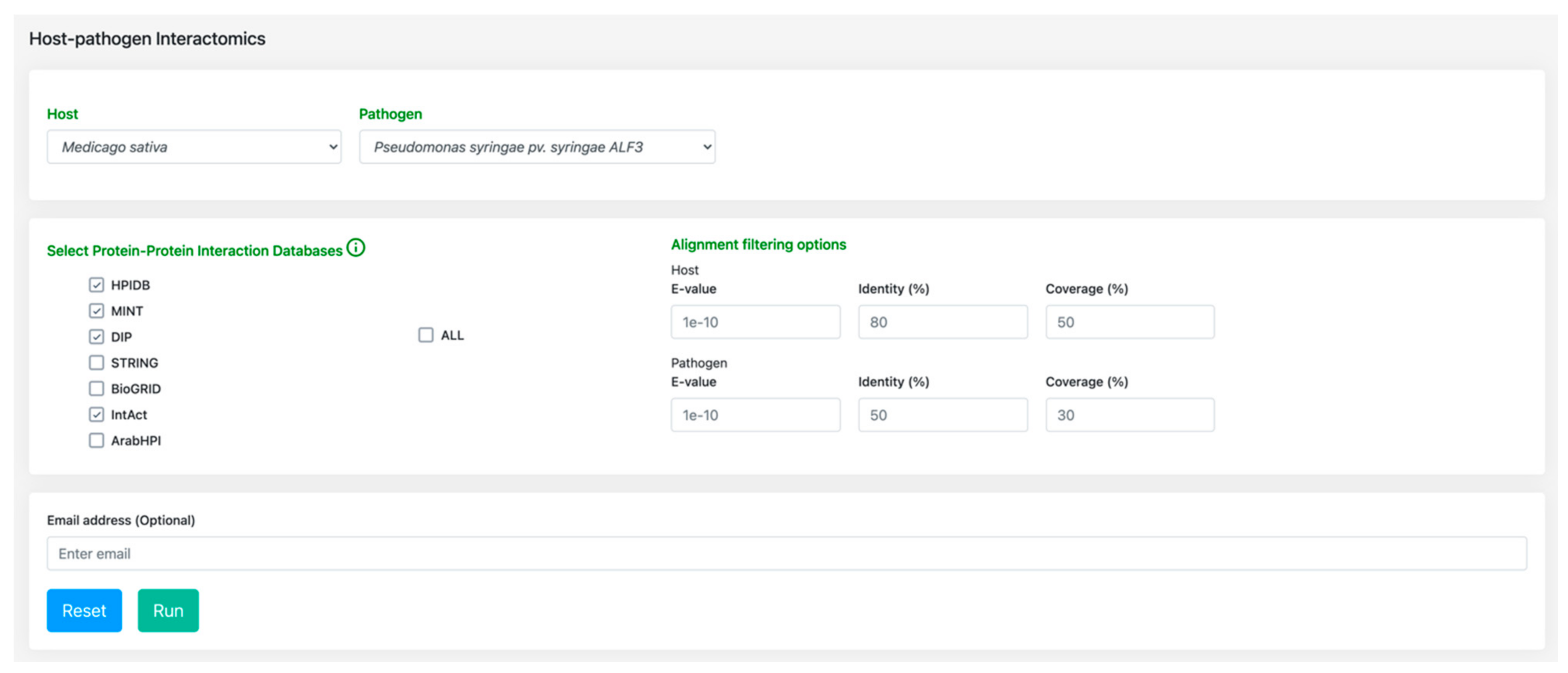
Task: Uncheck the IntAct database checkbox
Action: 96,415
